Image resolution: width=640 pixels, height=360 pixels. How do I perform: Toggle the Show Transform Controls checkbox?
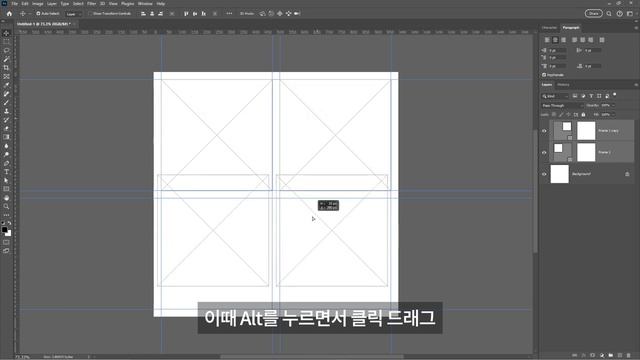91,13
